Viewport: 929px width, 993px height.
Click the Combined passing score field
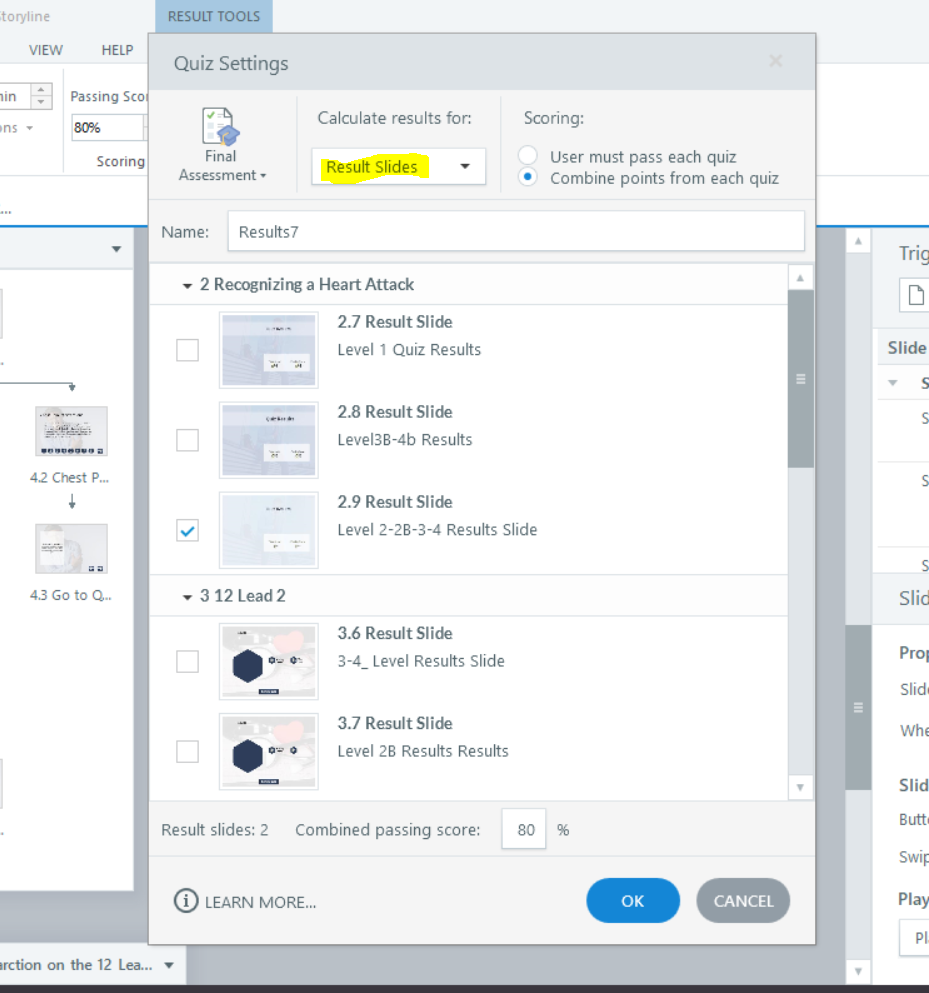524,829
